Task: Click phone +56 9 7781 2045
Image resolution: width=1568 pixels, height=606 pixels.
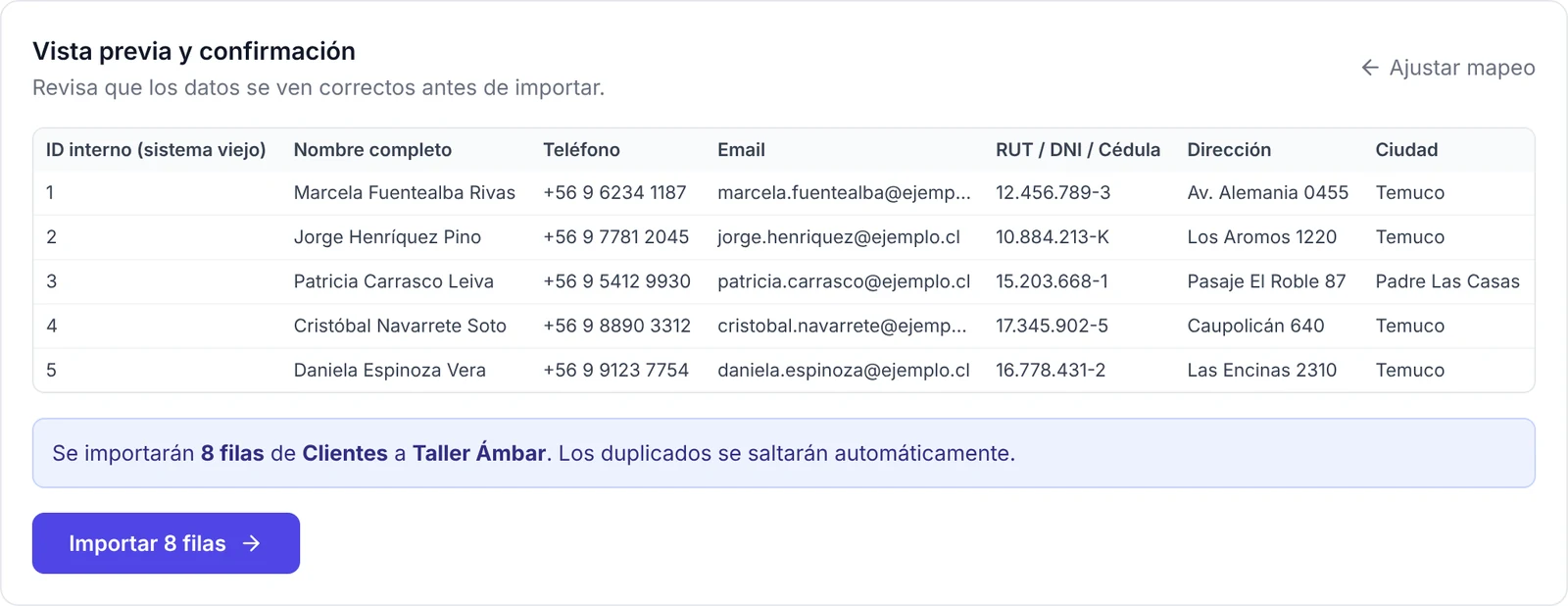Action: [616, 237]
